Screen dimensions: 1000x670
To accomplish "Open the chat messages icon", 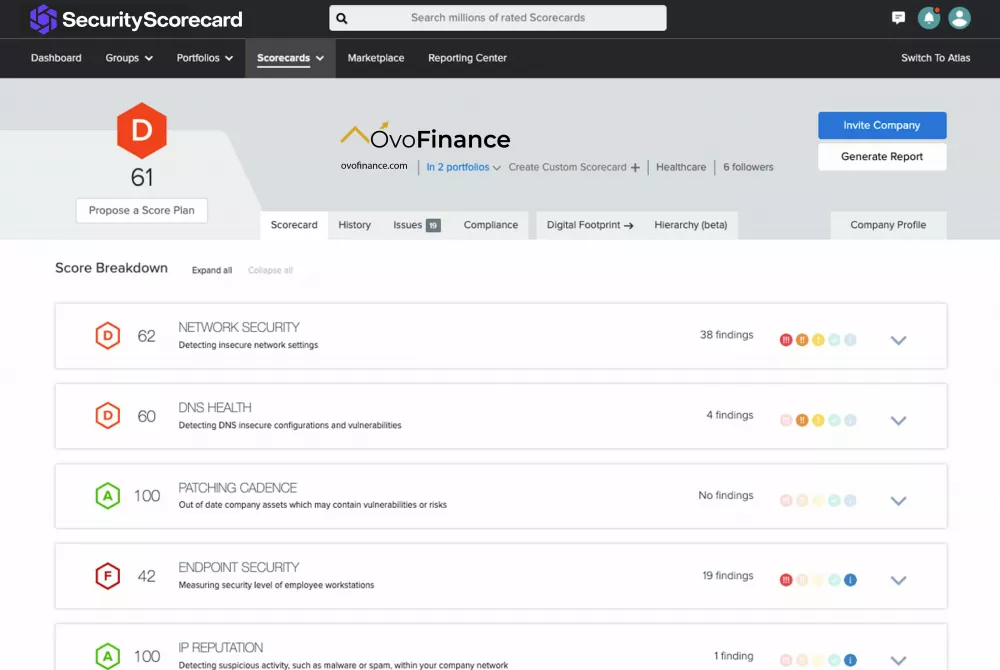I will [x=898, y=18].
